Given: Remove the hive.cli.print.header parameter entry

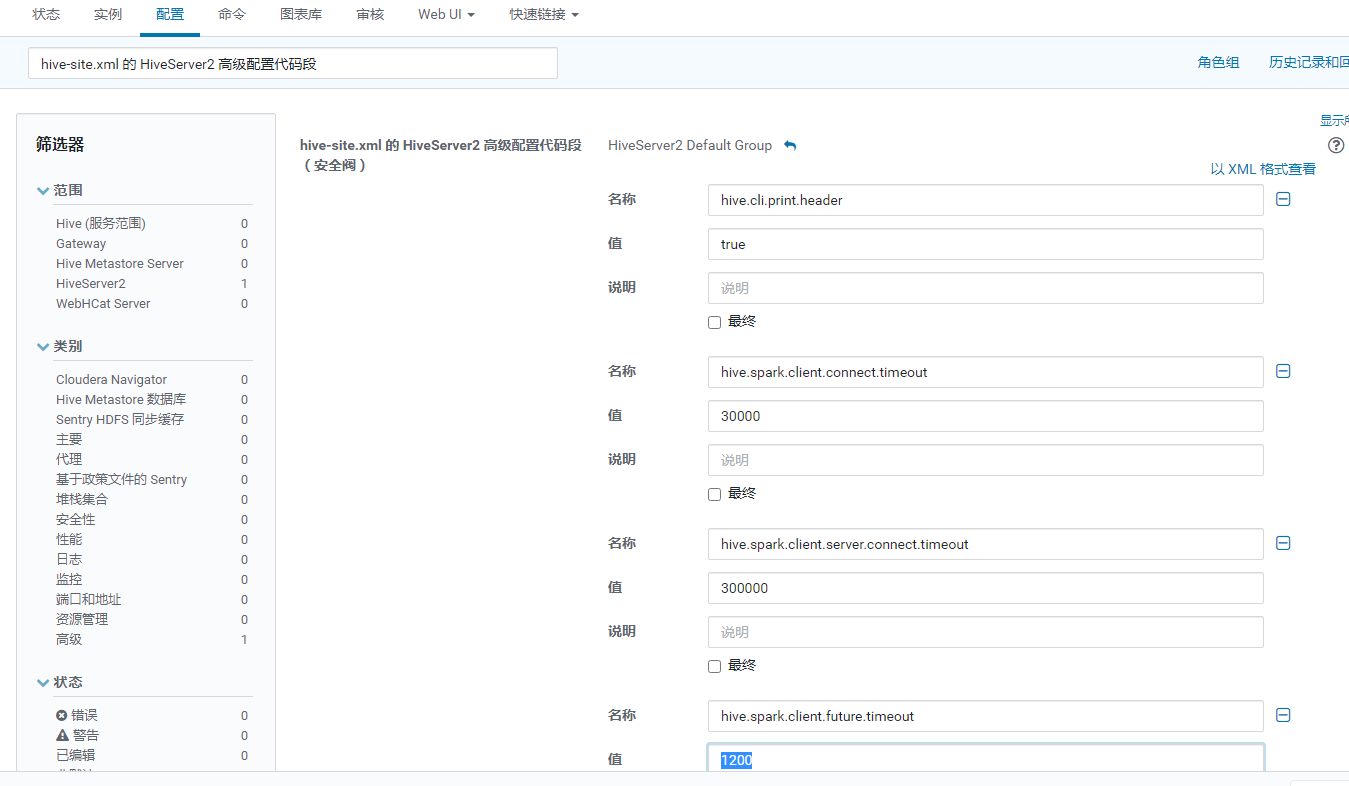Looking at the screenshot, I should 1283,199.
